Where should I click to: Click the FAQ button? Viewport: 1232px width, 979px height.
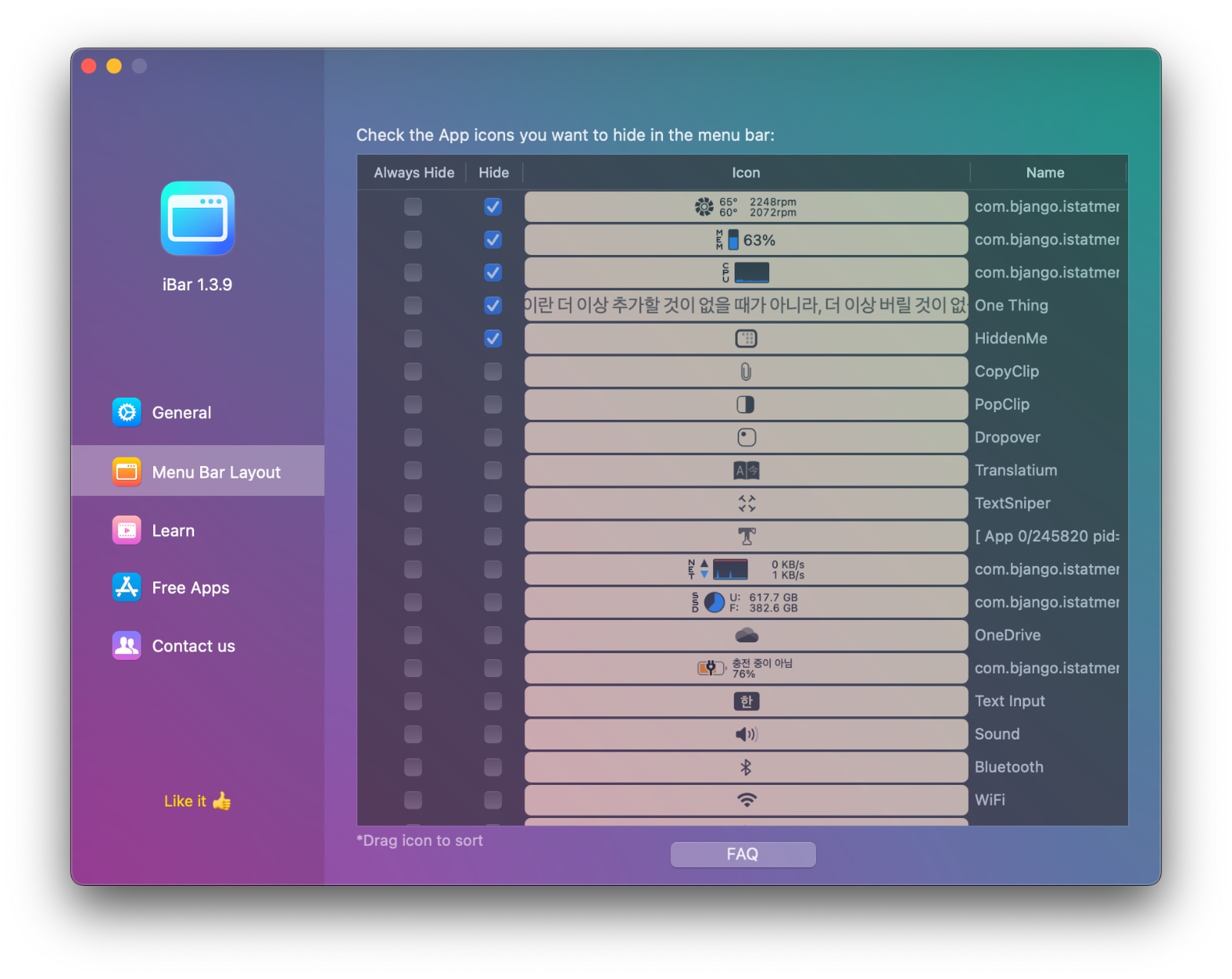click(743, 854)
